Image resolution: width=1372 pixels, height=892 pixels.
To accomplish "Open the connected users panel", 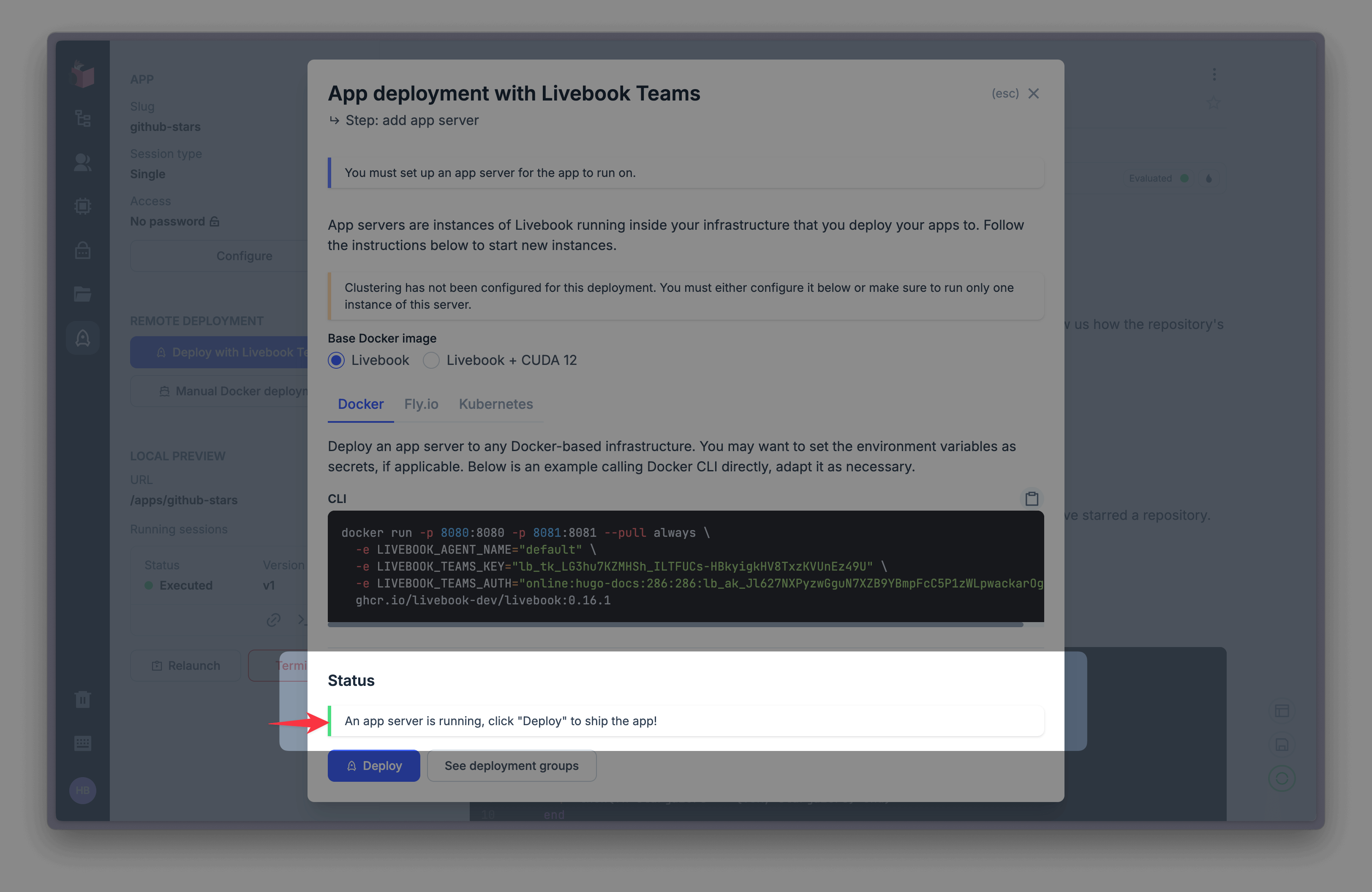I will pos(82,162).
